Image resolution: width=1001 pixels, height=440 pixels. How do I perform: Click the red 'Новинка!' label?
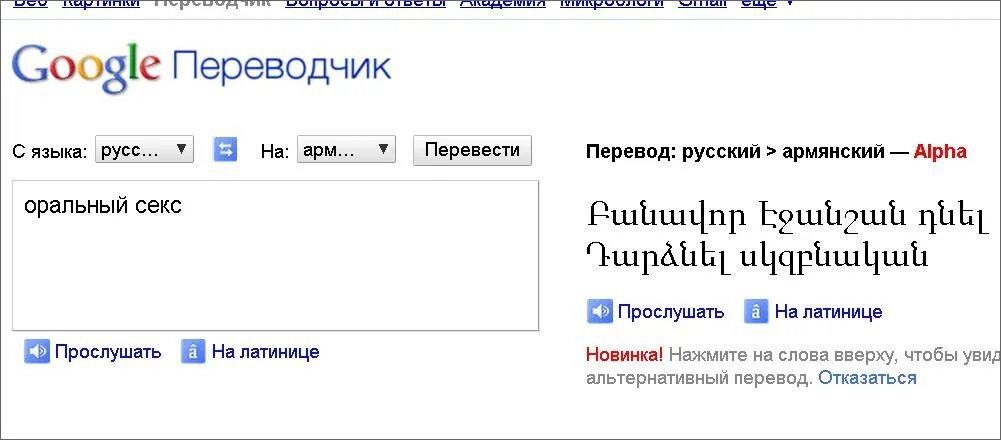tap(624, 354)
